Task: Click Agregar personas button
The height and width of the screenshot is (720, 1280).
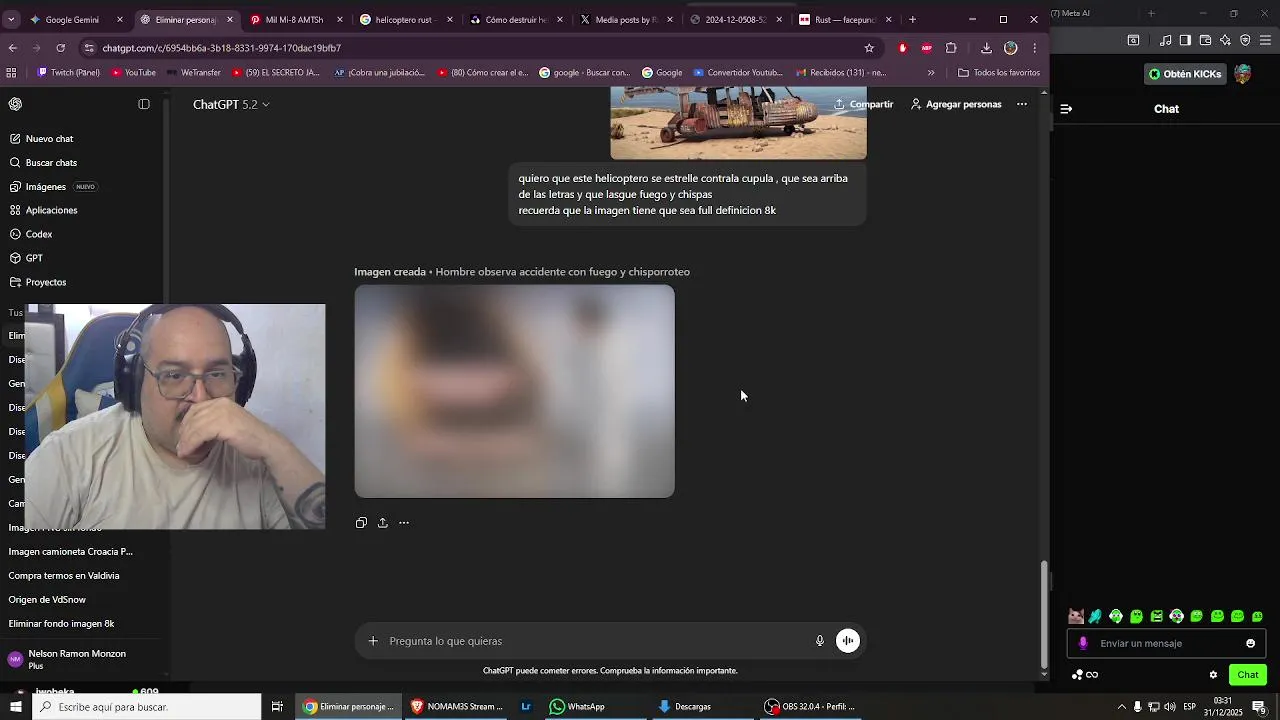Action: tap(955, 104)
